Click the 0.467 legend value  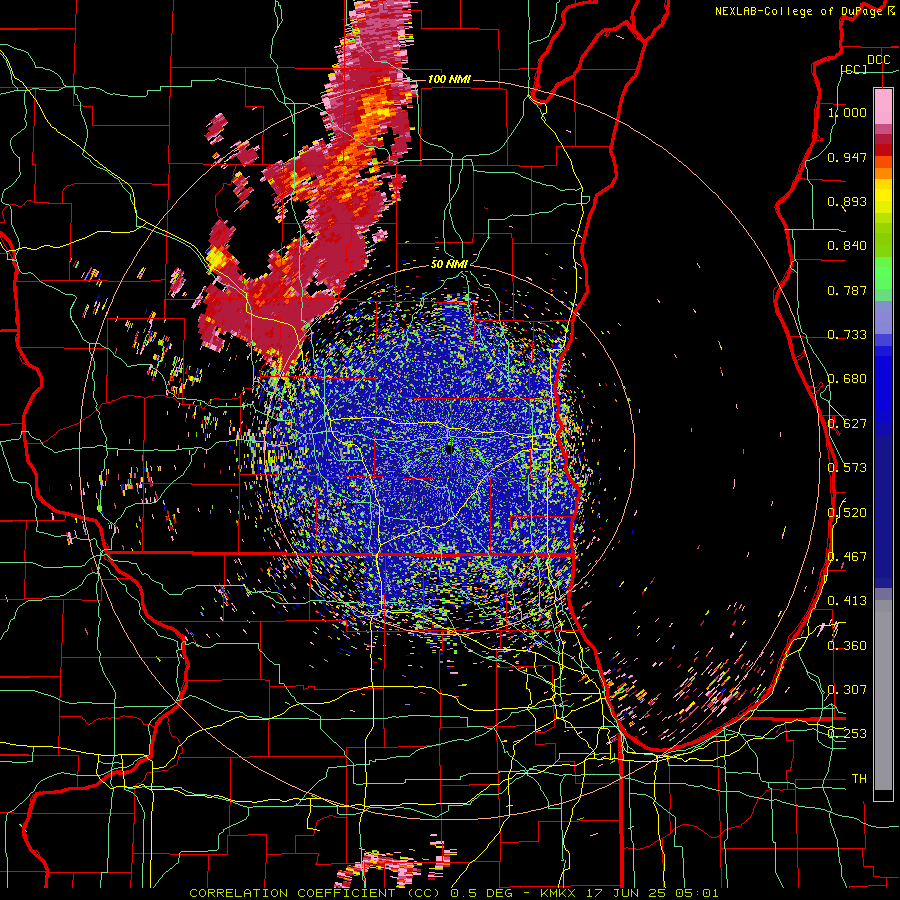pyautogui.click(x=847, y=557)
